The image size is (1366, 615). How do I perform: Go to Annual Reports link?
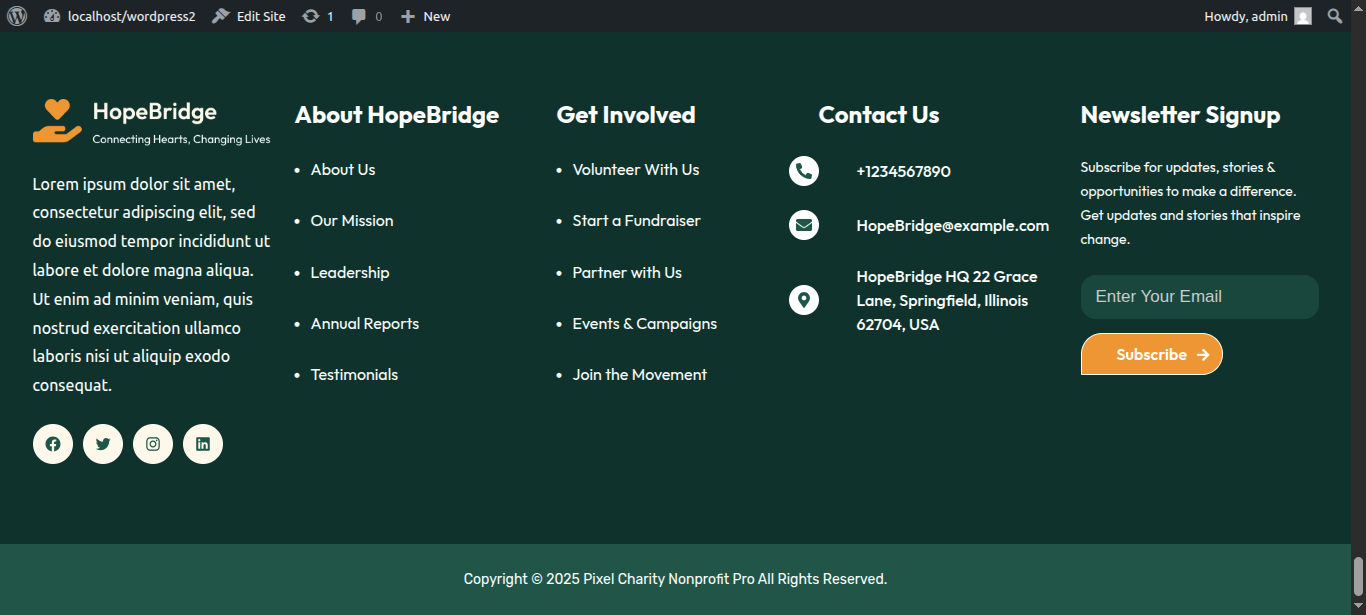click(365, 324)
